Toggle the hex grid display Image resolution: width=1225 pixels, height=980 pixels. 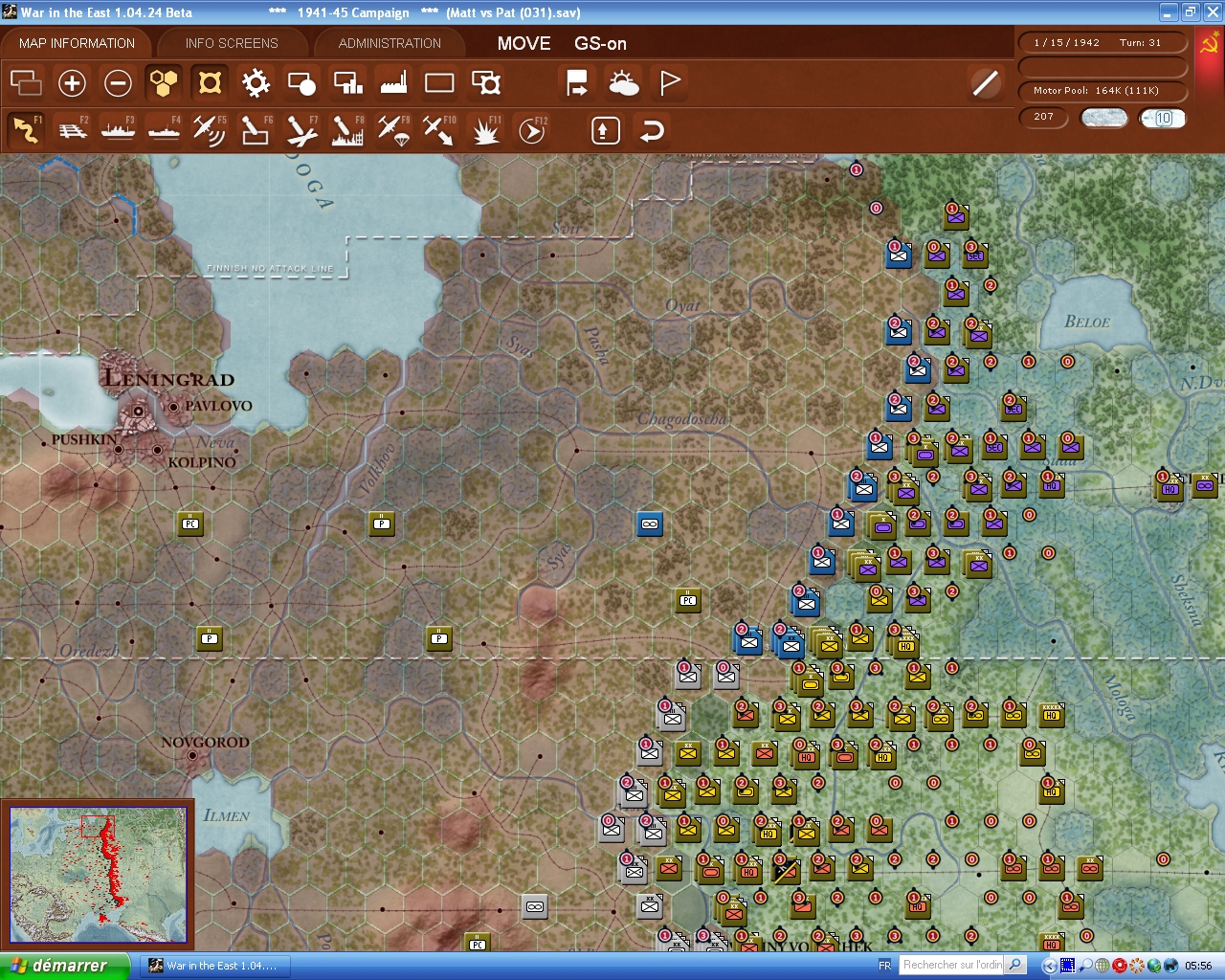pos(164,83)
